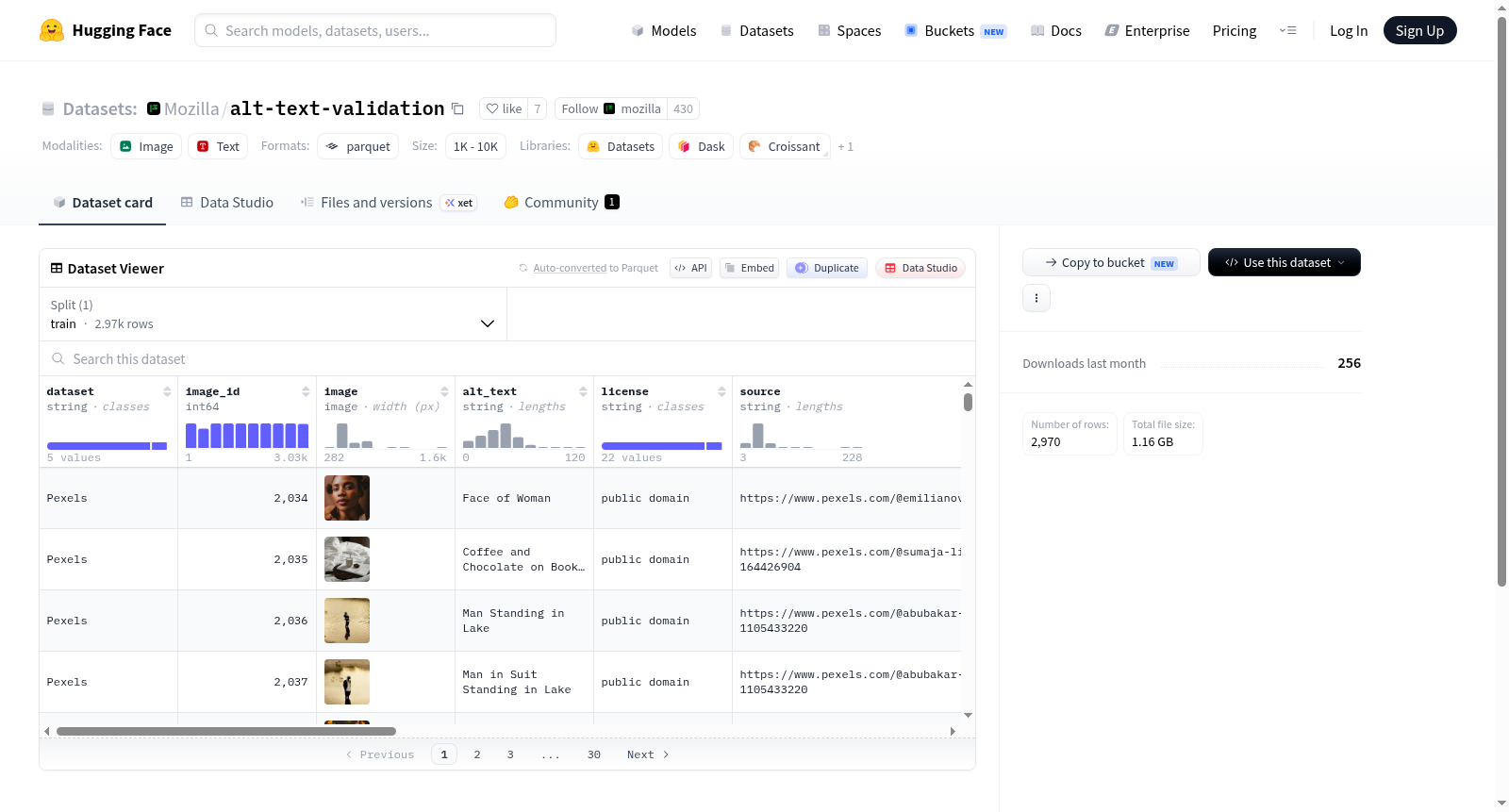The width and height of the screenshot is (1509, 812).
Task: Click the horizontal scrollbar thumb of the table
Action: click(x=226, y=731)
